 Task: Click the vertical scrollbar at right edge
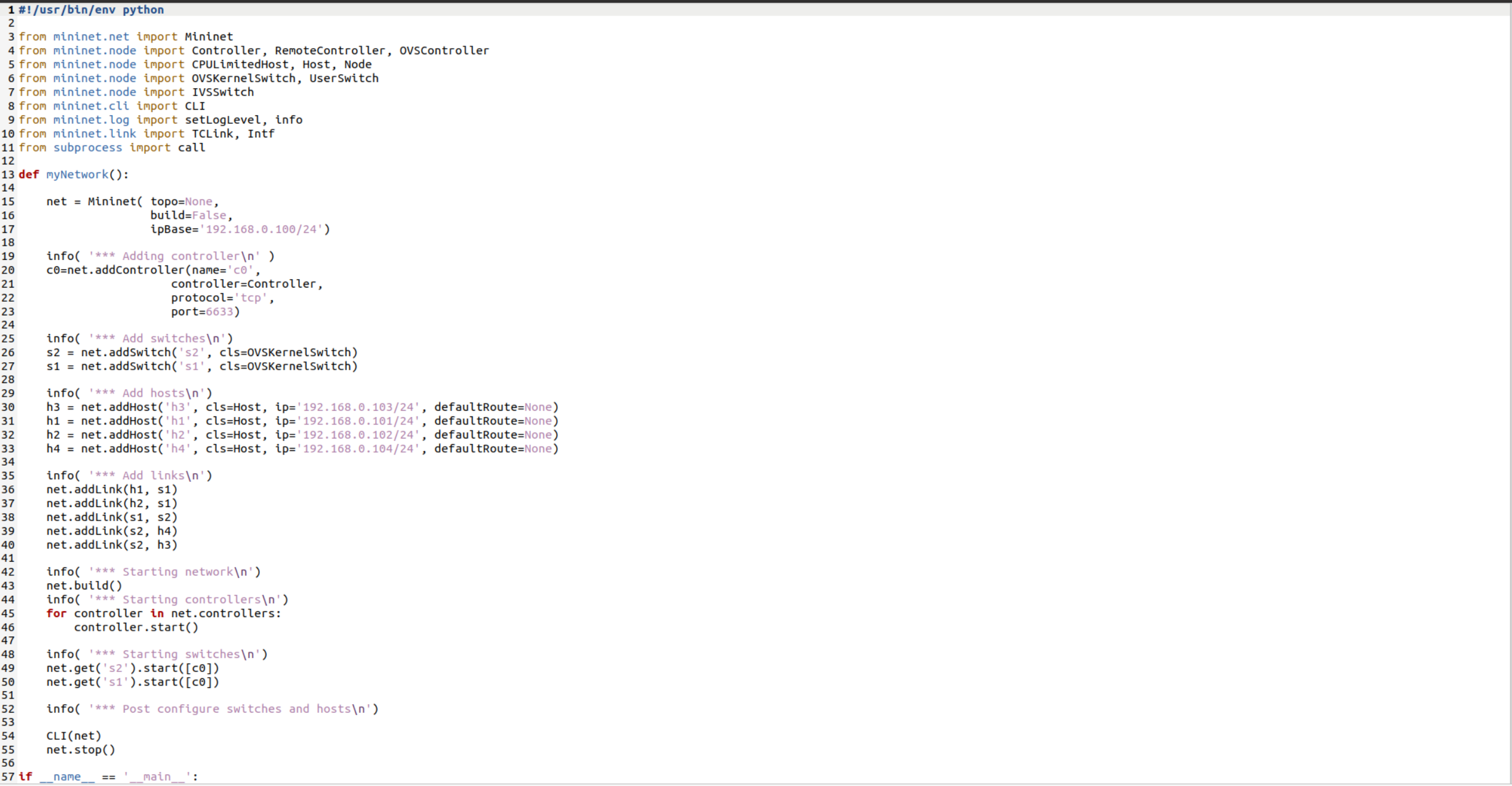coord(1510,394)
